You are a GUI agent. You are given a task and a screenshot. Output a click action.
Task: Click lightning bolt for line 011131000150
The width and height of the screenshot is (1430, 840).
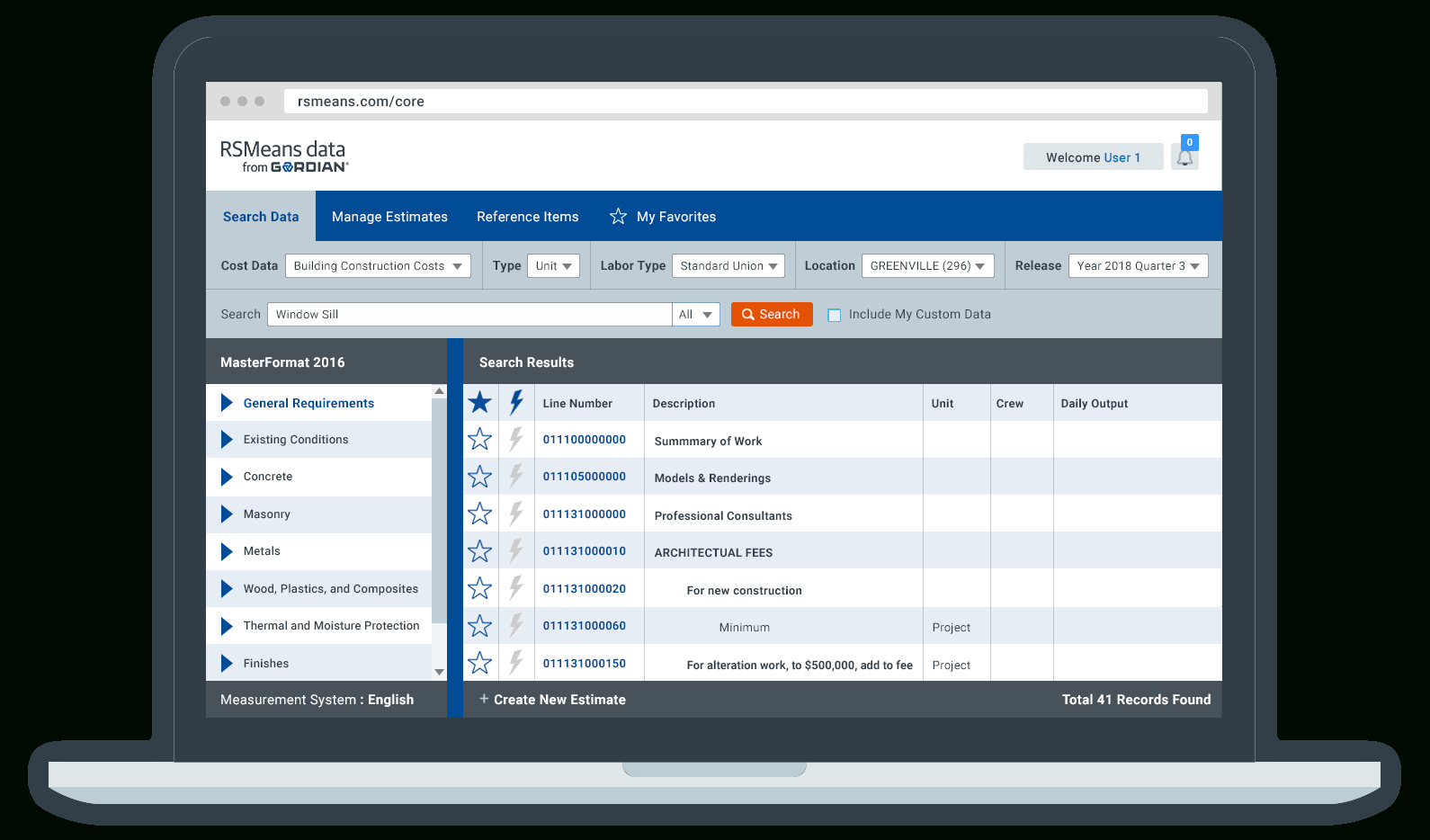pyautogui.click(x=516, y=664)
